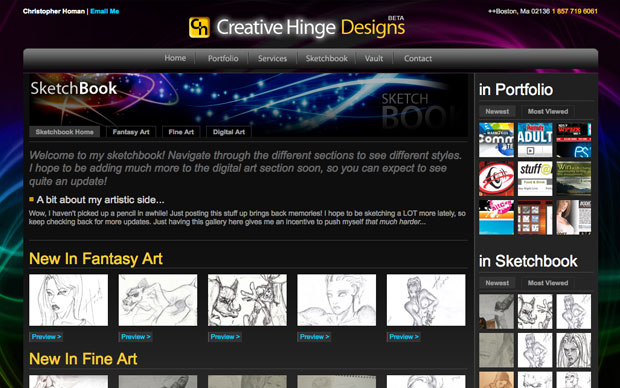Open the WFNX PS portfolio thumbnail
Image resolution: width=620 pixels, height=388 pixels.
(574, 140)
